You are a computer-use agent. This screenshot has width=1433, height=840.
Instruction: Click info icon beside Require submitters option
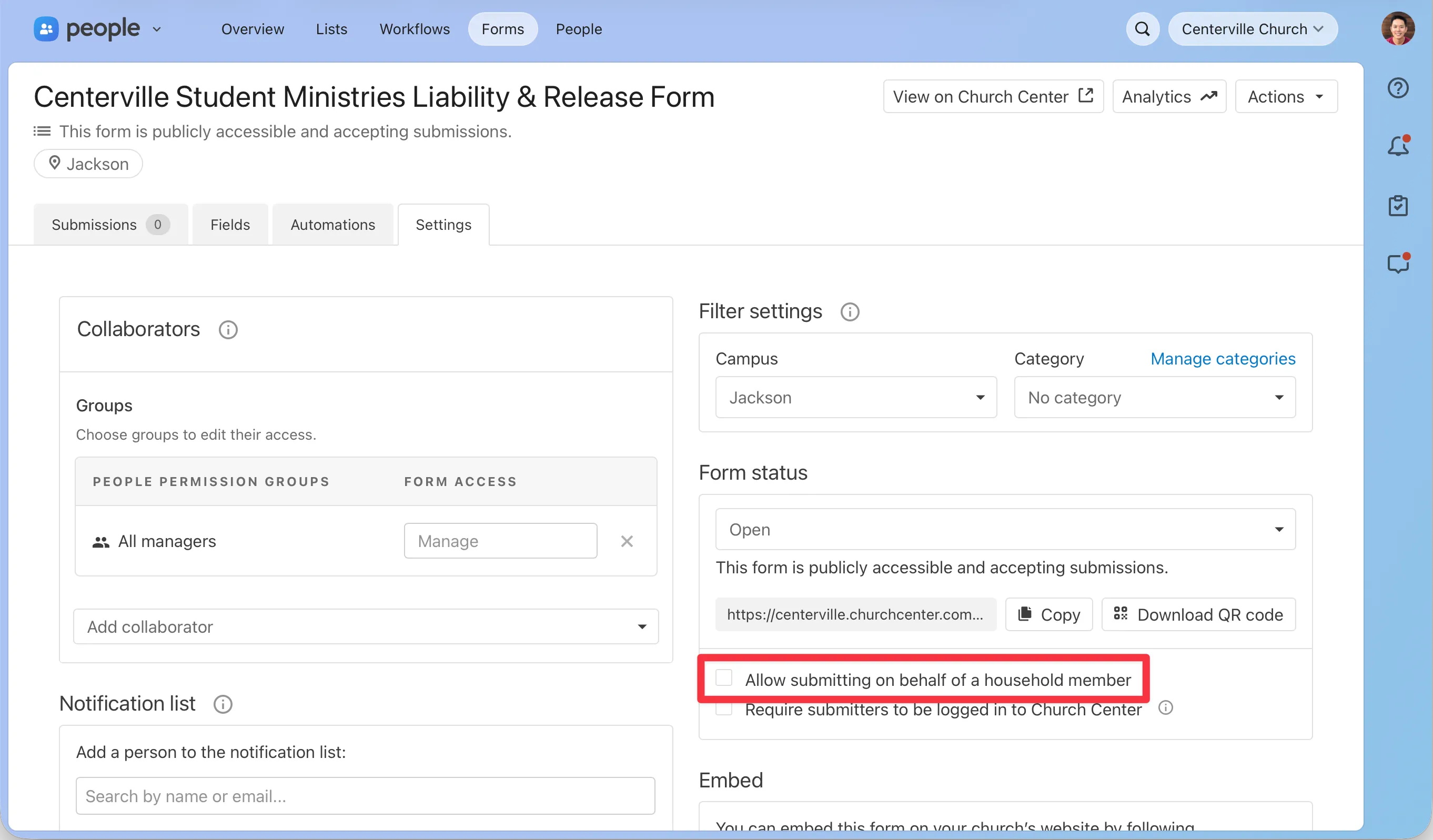point(1166,708)
